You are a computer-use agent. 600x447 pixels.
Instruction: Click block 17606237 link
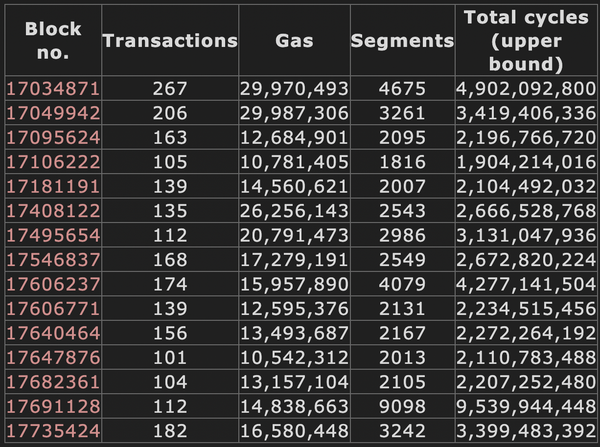click(53, 284)
